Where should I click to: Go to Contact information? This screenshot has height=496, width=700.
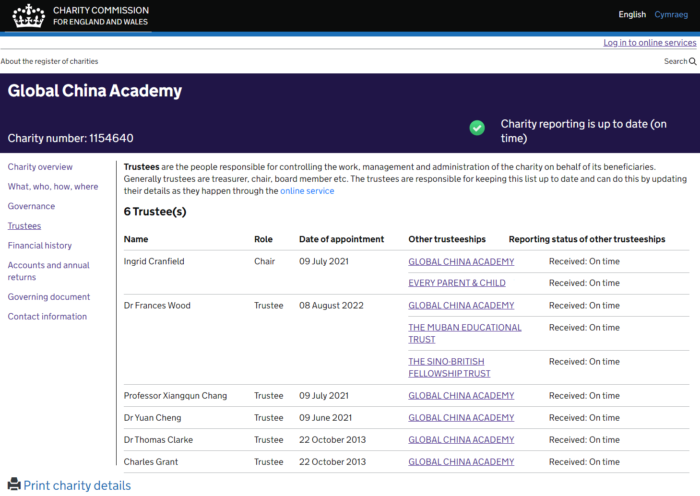[47, 317]
